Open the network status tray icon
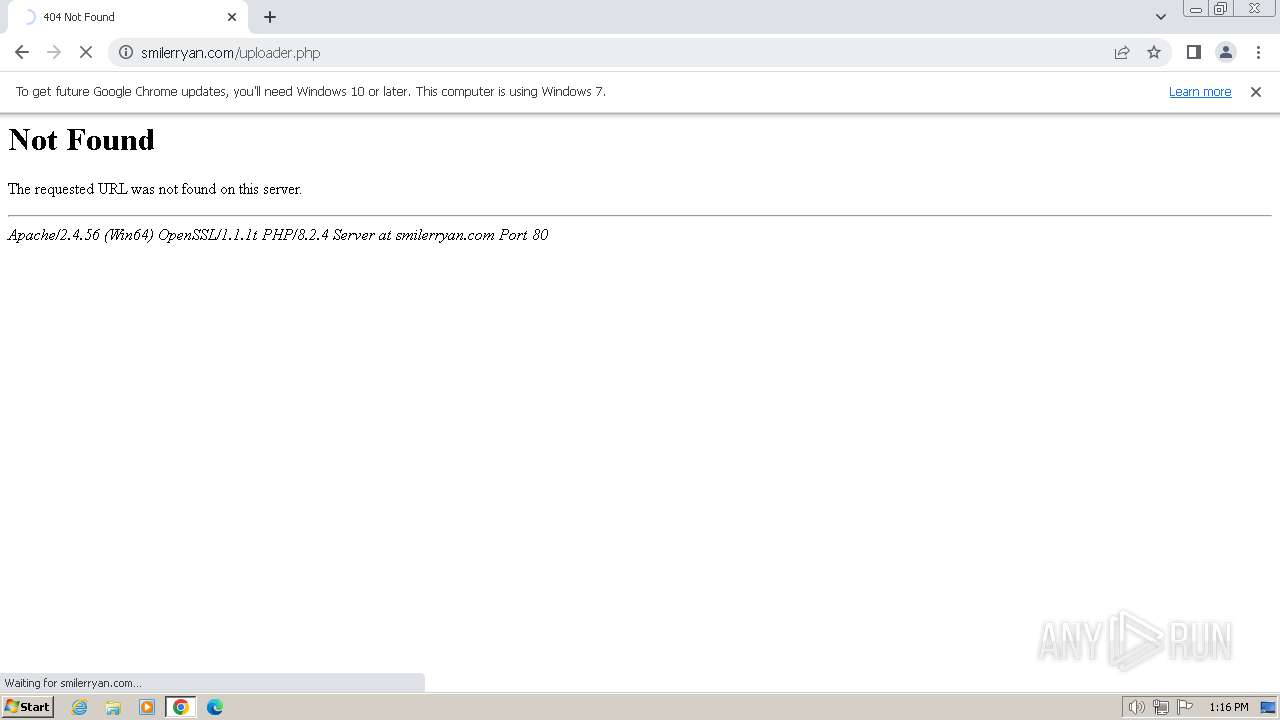 [1161, 707]
